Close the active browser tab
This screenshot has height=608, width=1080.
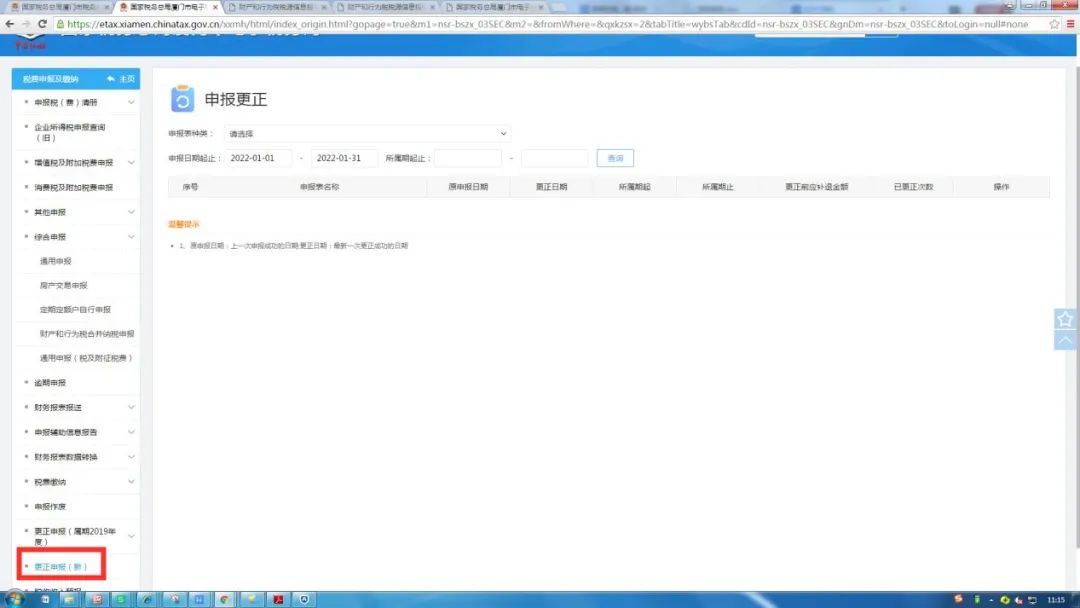tap(215, 7)
